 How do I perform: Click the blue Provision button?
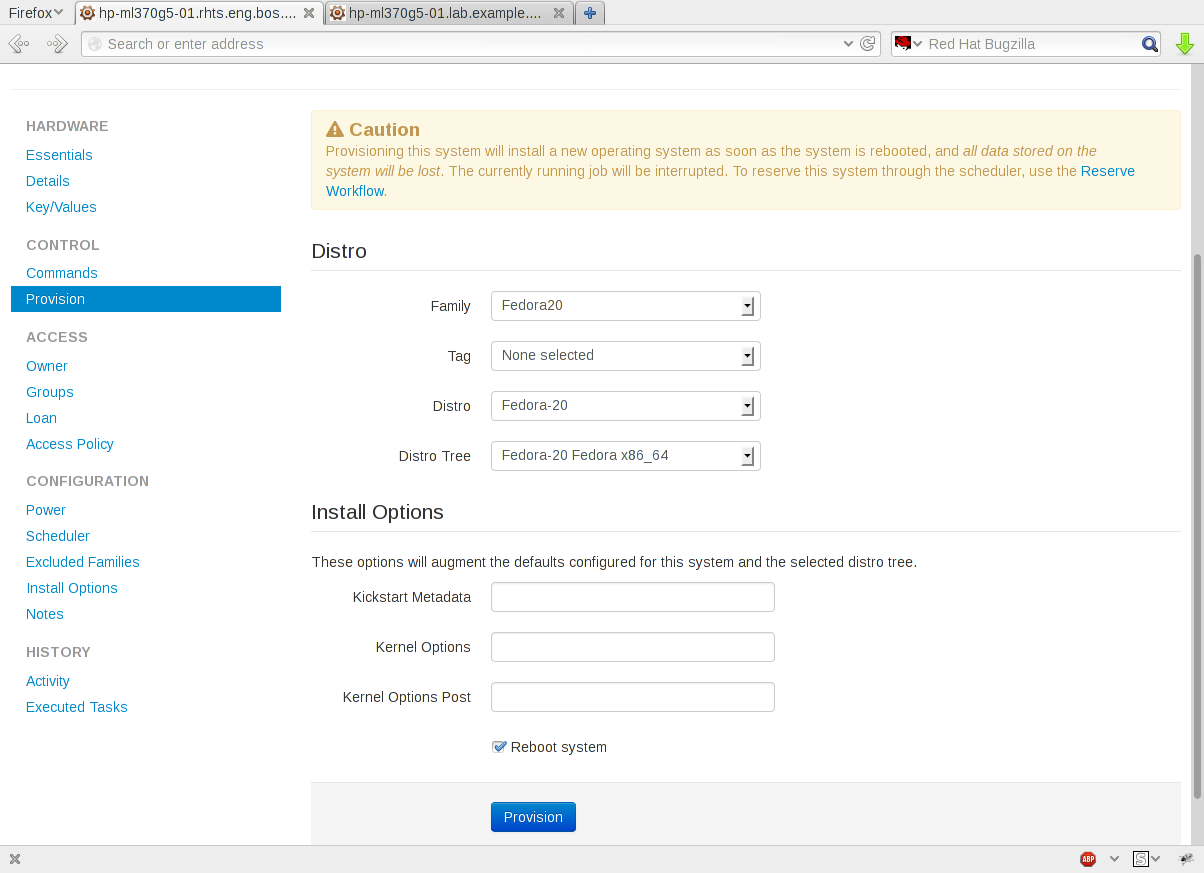point(533,817)
